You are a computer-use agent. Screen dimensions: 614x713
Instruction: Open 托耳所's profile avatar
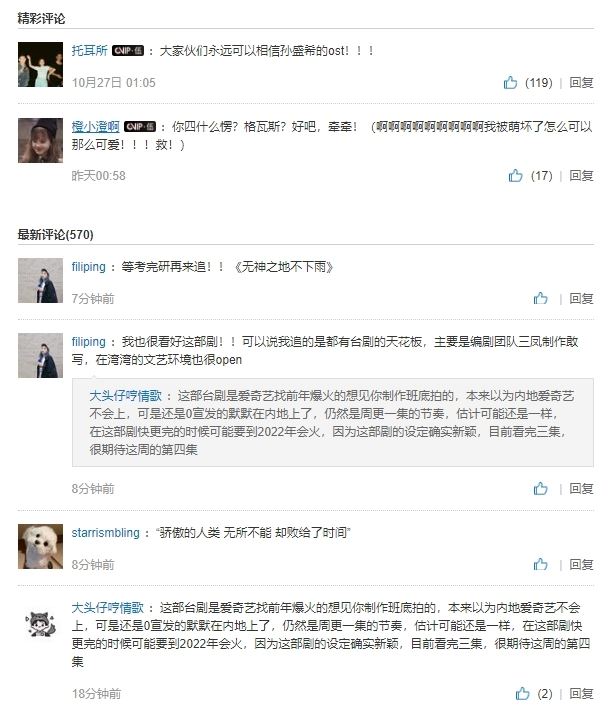click(41, 65)
